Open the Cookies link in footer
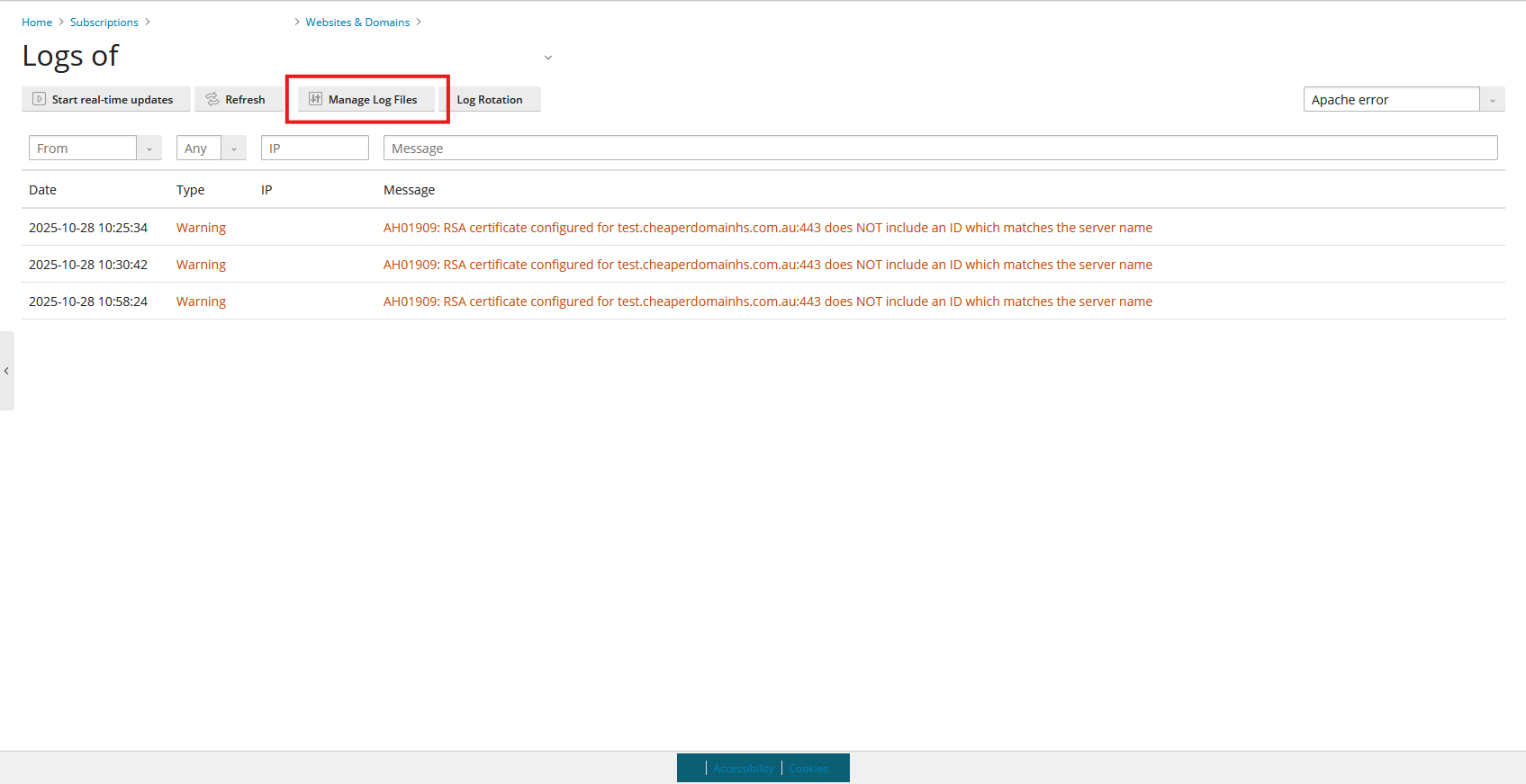1526x784 pixels. click(808, 769)
